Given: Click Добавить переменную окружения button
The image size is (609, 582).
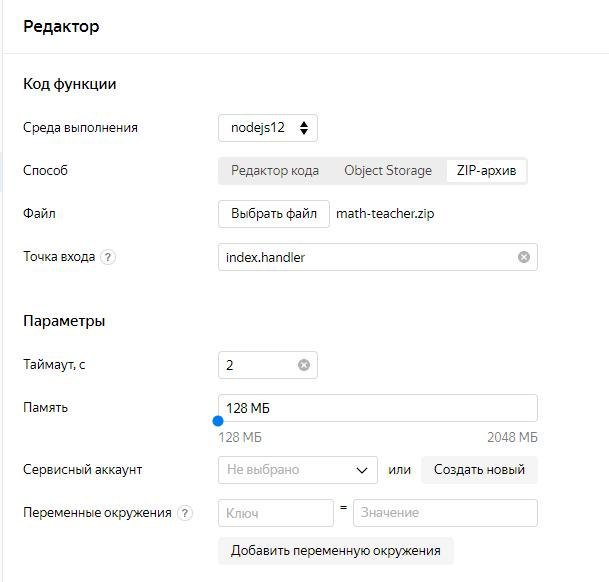Looking at the screenshot, I should coord(336,551).
